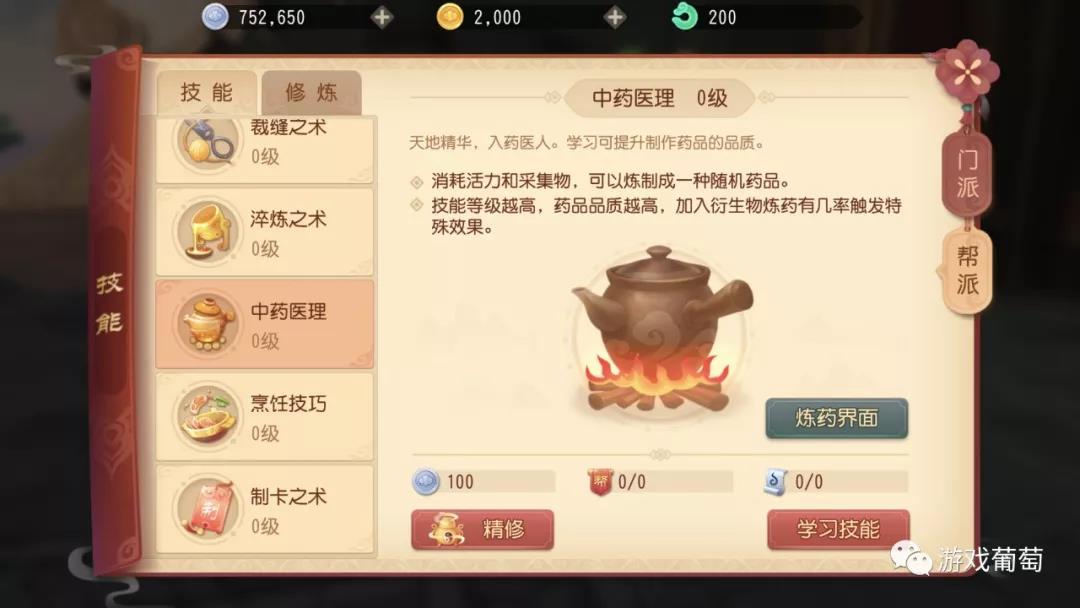The height and width of the screenshot is (608, 1080).
Task: Select the 裁缝之术 scissors skill icon
Action: tap(207, 140)
